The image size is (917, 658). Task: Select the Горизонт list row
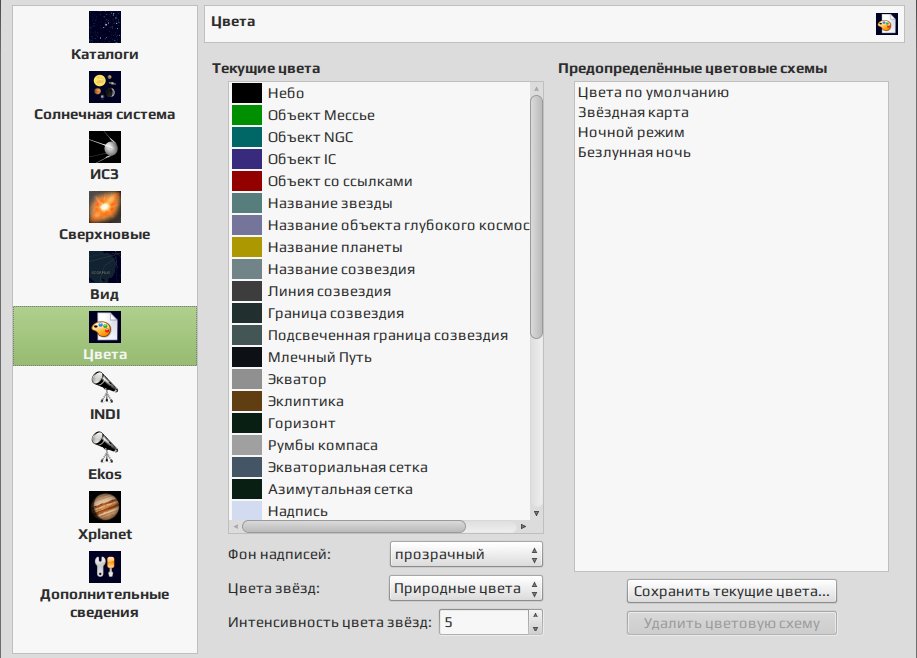(380, 423)
